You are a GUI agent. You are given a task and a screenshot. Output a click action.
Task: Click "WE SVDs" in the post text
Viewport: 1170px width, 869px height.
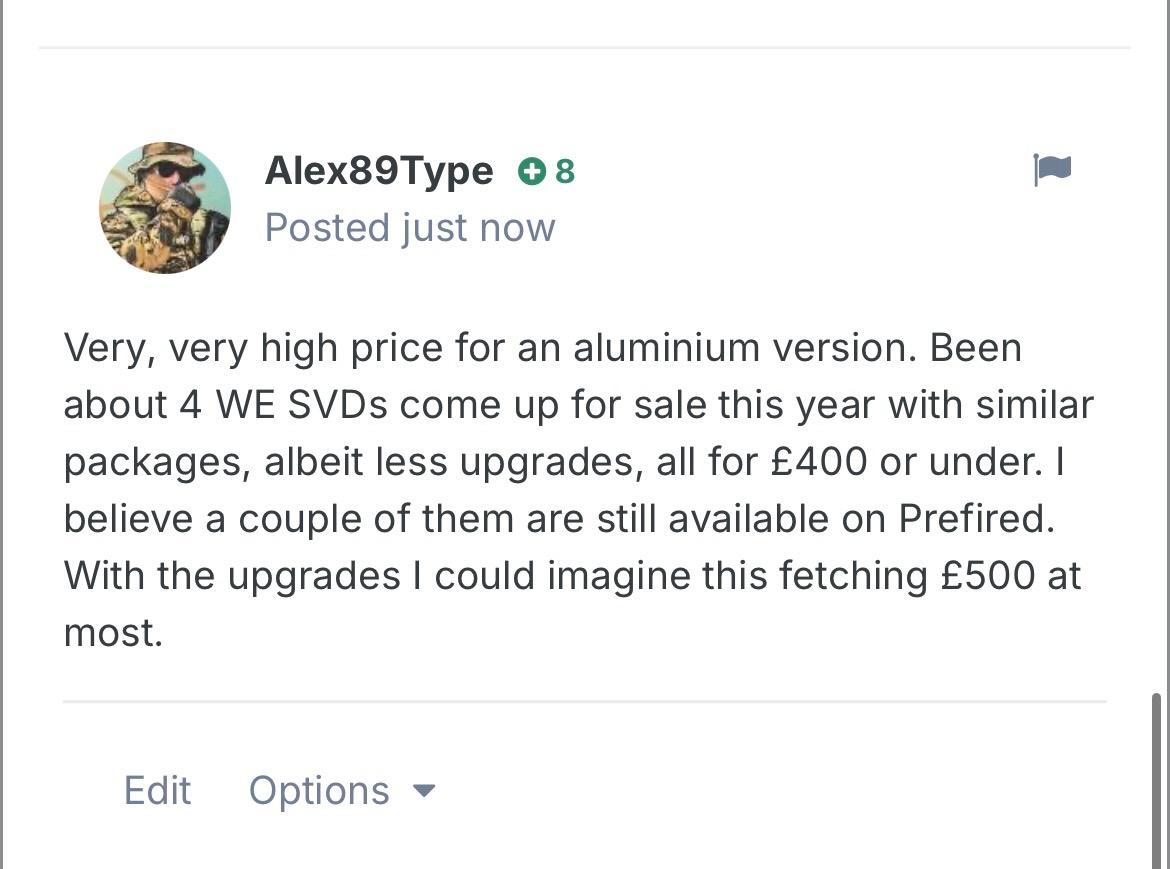308,405
